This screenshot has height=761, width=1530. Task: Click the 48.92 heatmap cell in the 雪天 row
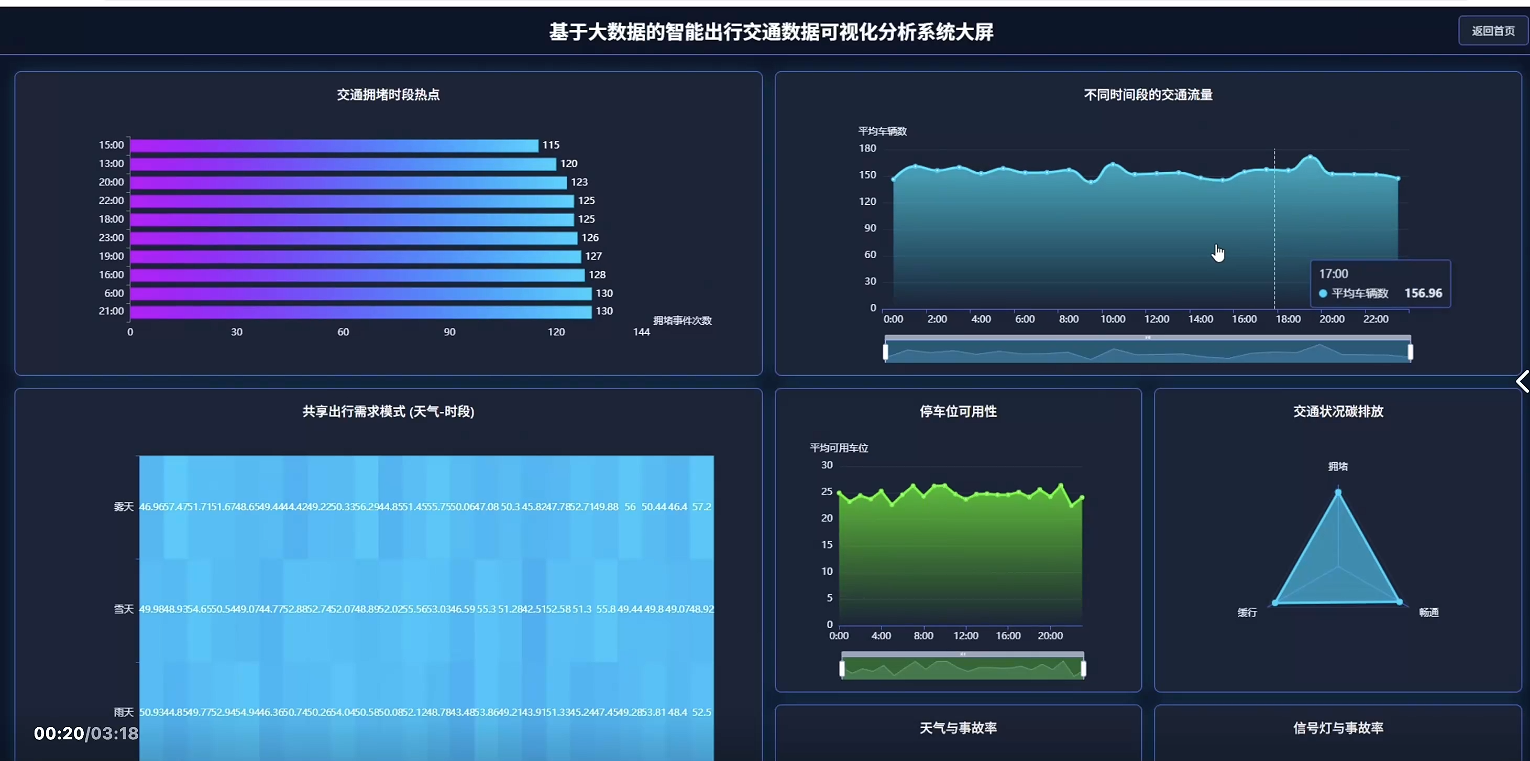pyautogui.click(x=701, y=609)
